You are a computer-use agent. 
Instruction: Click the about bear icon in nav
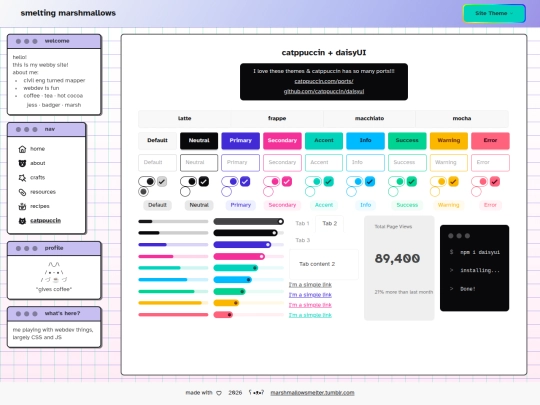(x=22, y=163)
